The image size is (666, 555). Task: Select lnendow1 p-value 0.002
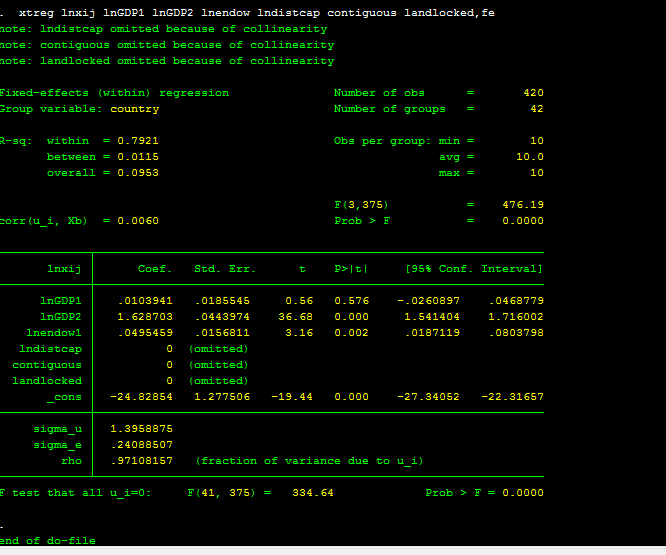pyautogui.click(x=352, y=333)
